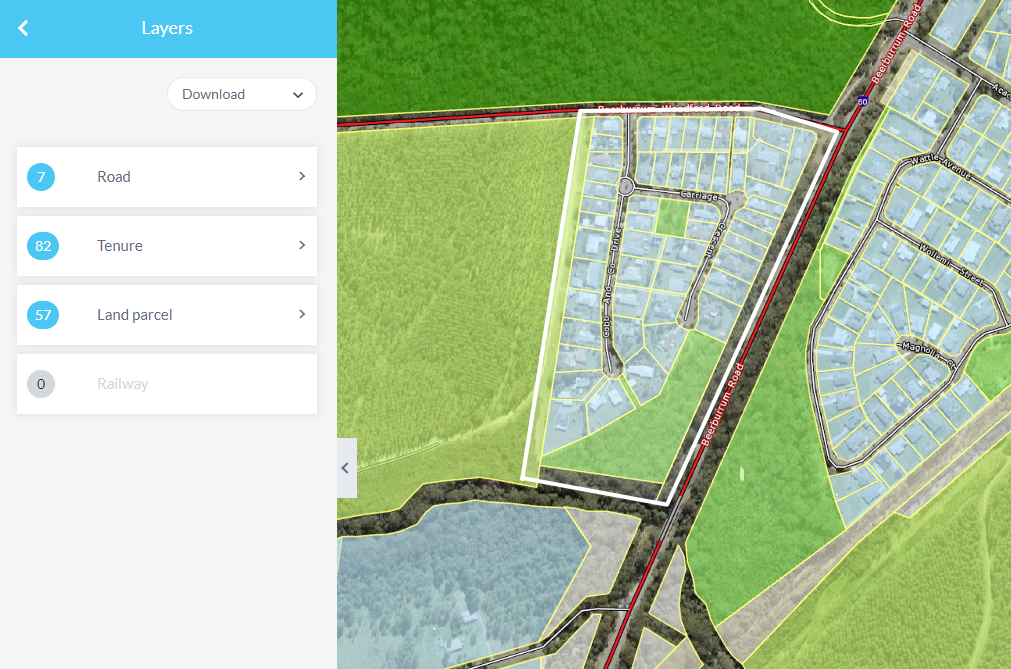Open the Download dropdown
This screenshot has width=1011, height=669.
tap(242, 94)
